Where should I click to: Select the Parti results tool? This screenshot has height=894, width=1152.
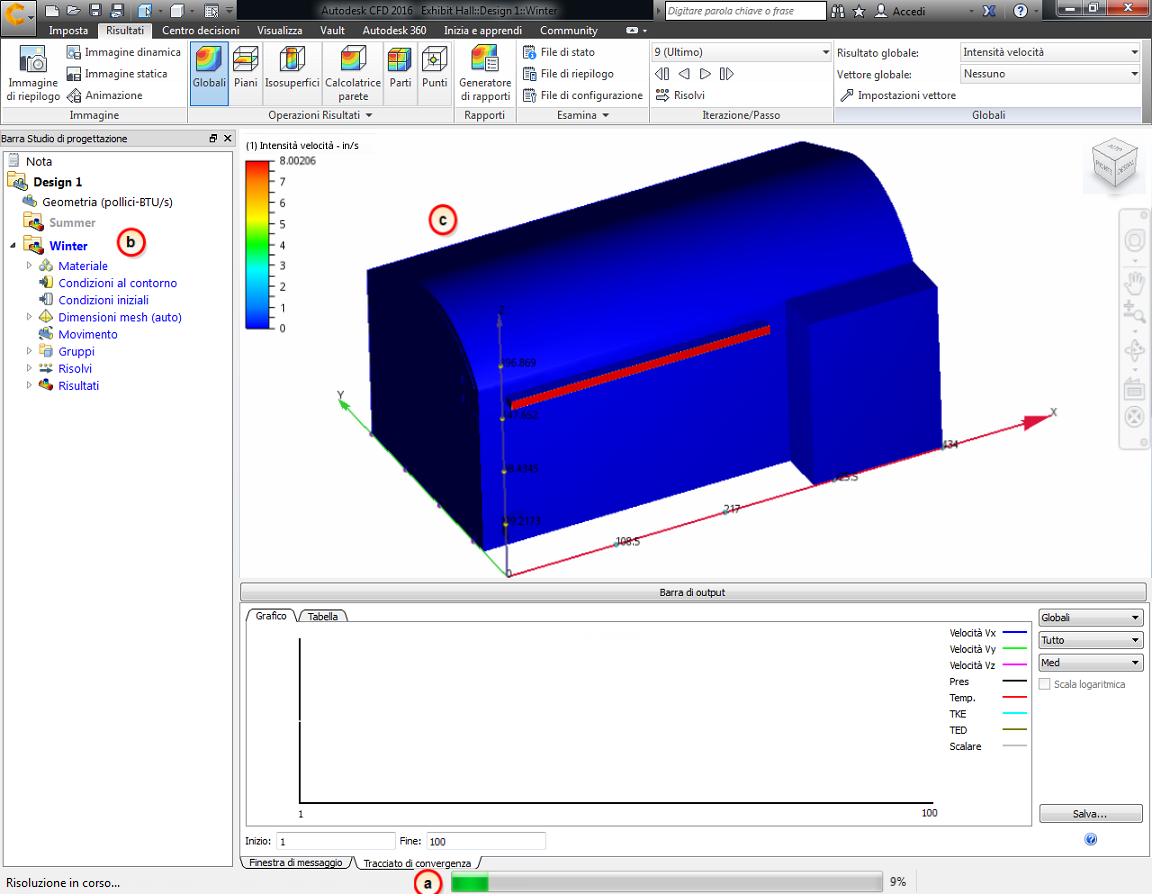coord(400,73)
